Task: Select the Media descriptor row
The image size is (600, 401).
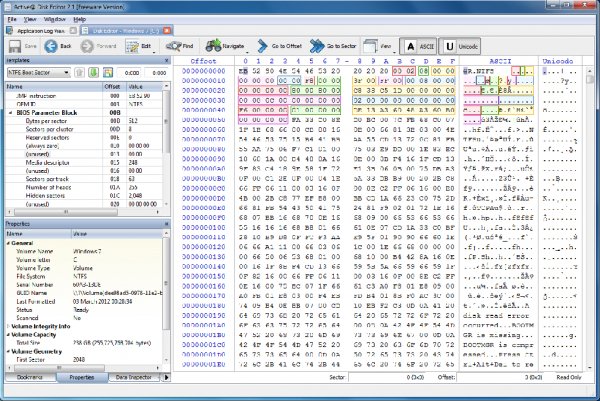Action: pos(84,163)
